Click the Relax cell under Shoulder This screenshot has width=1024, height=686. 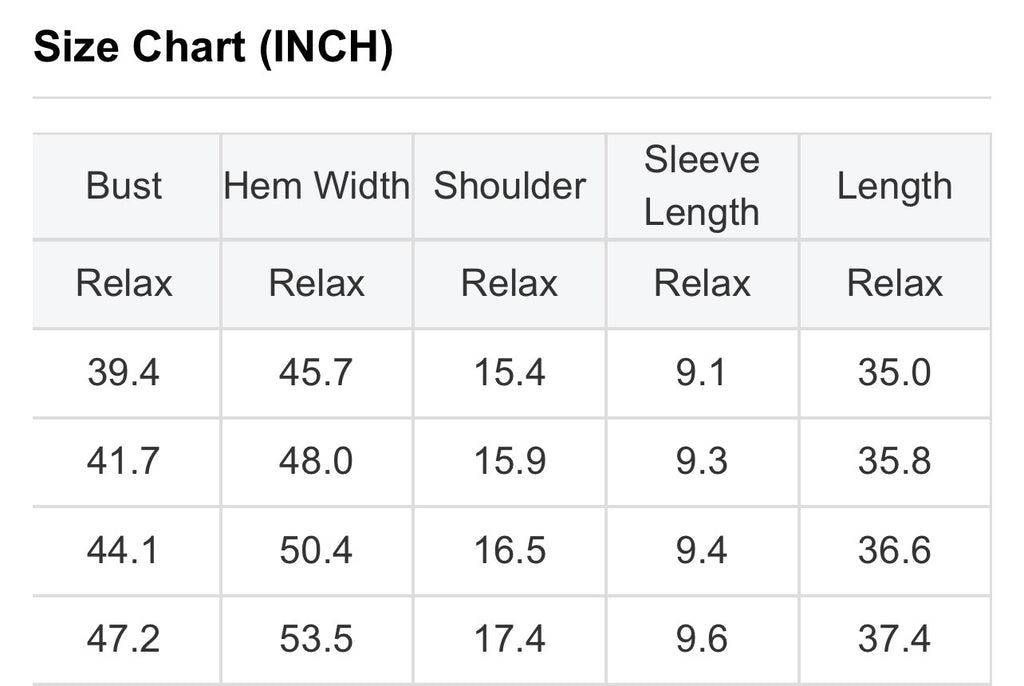pyautogui.click(x=509, y=284)
